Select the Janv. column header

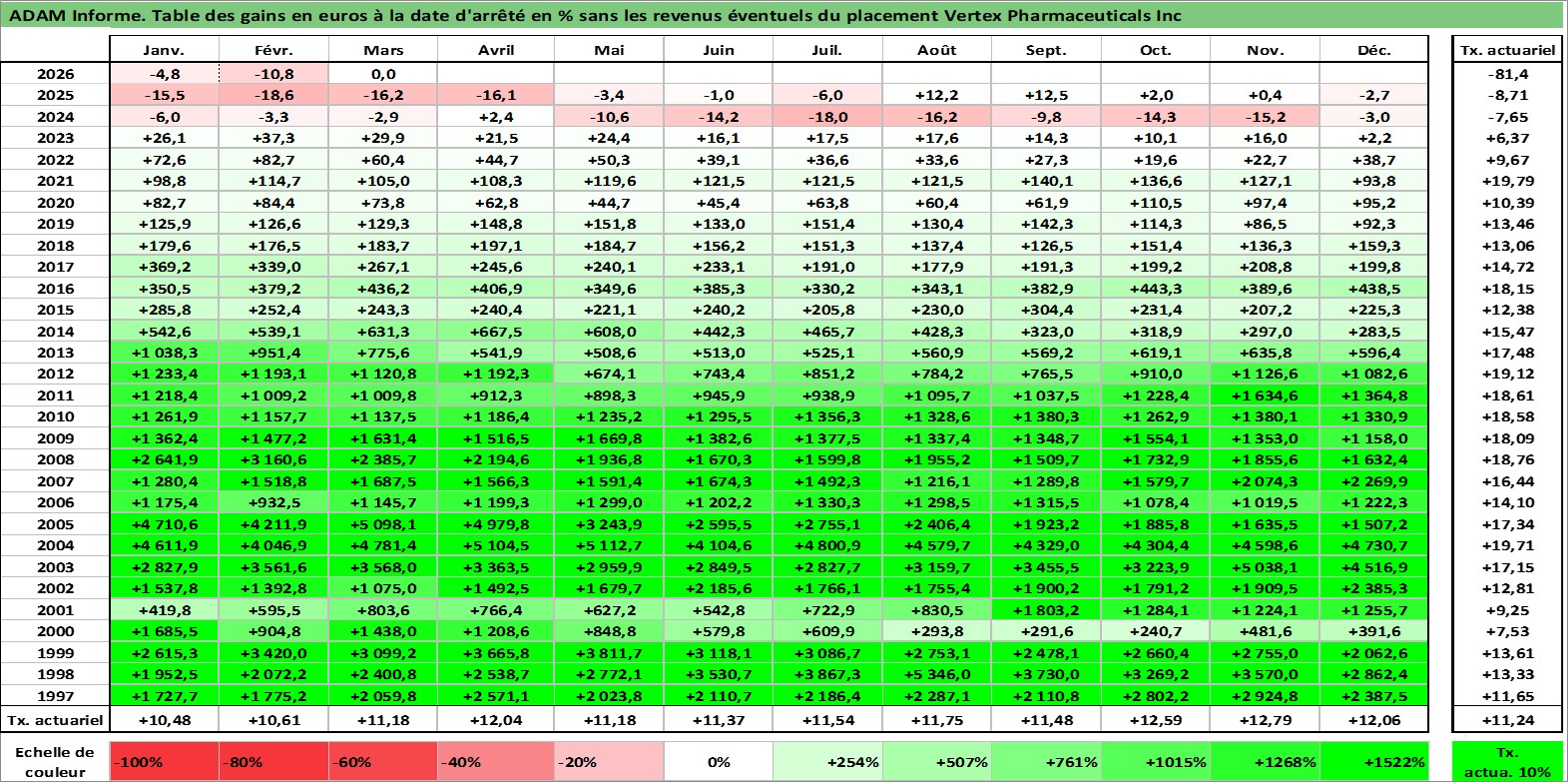point(164,50)
